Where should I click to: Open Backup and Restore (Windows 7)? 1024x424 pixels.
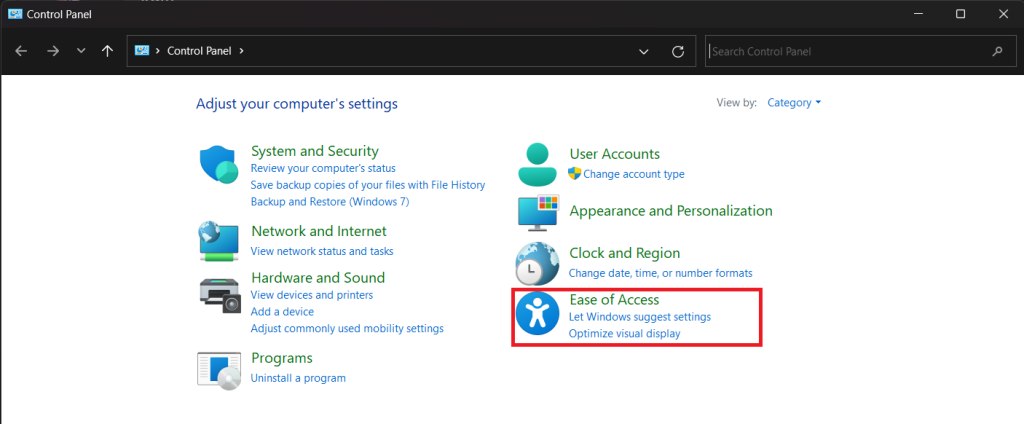click(330, 201)
